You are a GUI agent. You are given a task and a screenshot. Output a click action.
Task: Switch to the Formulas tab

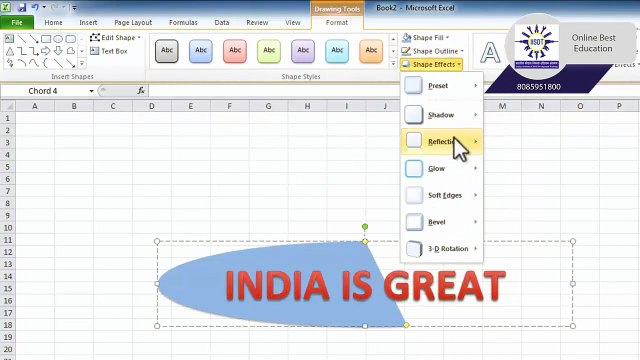pos(183,22)
